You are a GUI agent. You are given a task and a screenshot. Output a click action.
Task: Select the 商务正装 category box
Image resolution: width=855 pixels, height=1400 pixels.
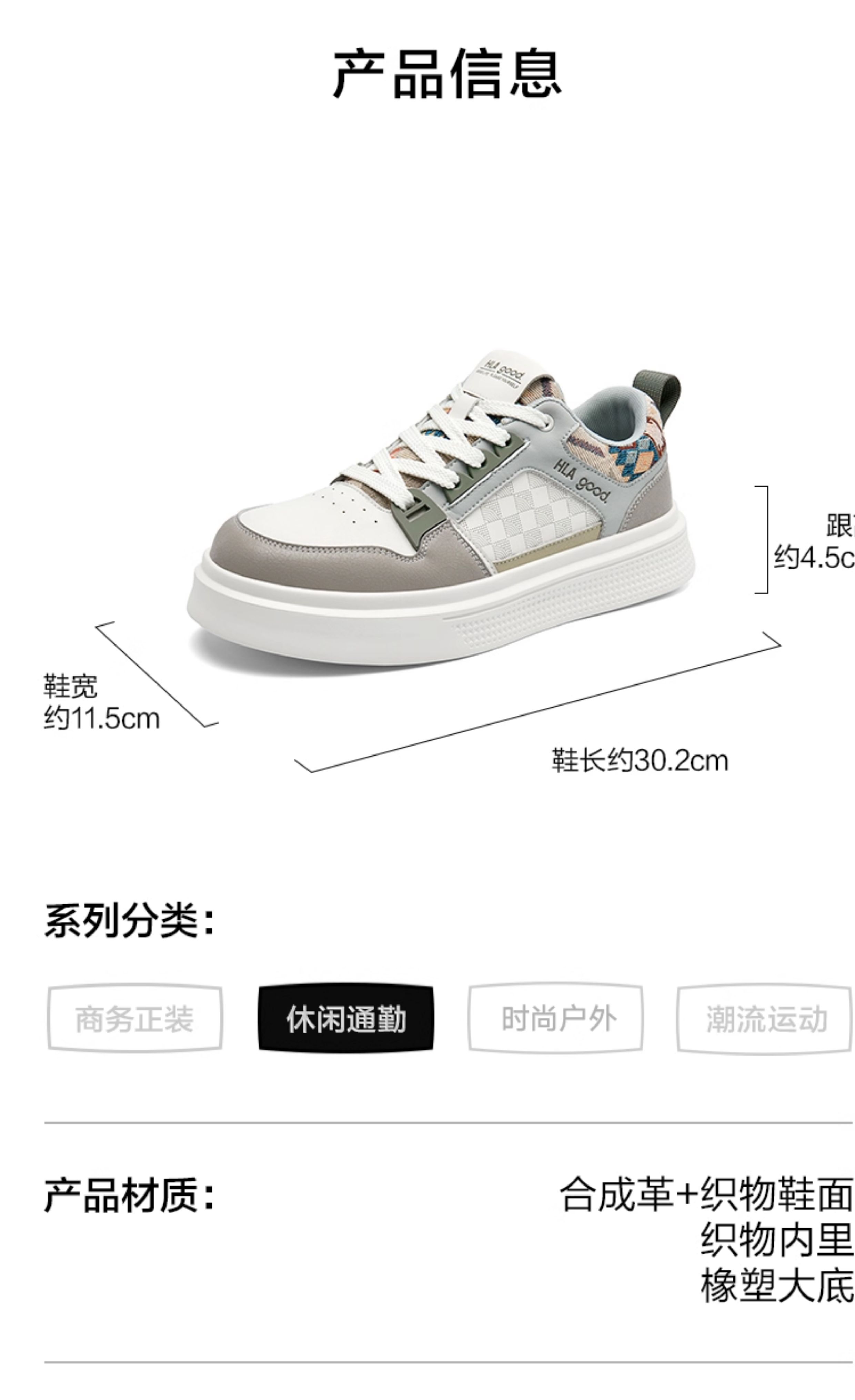(x=135, y=1018)
